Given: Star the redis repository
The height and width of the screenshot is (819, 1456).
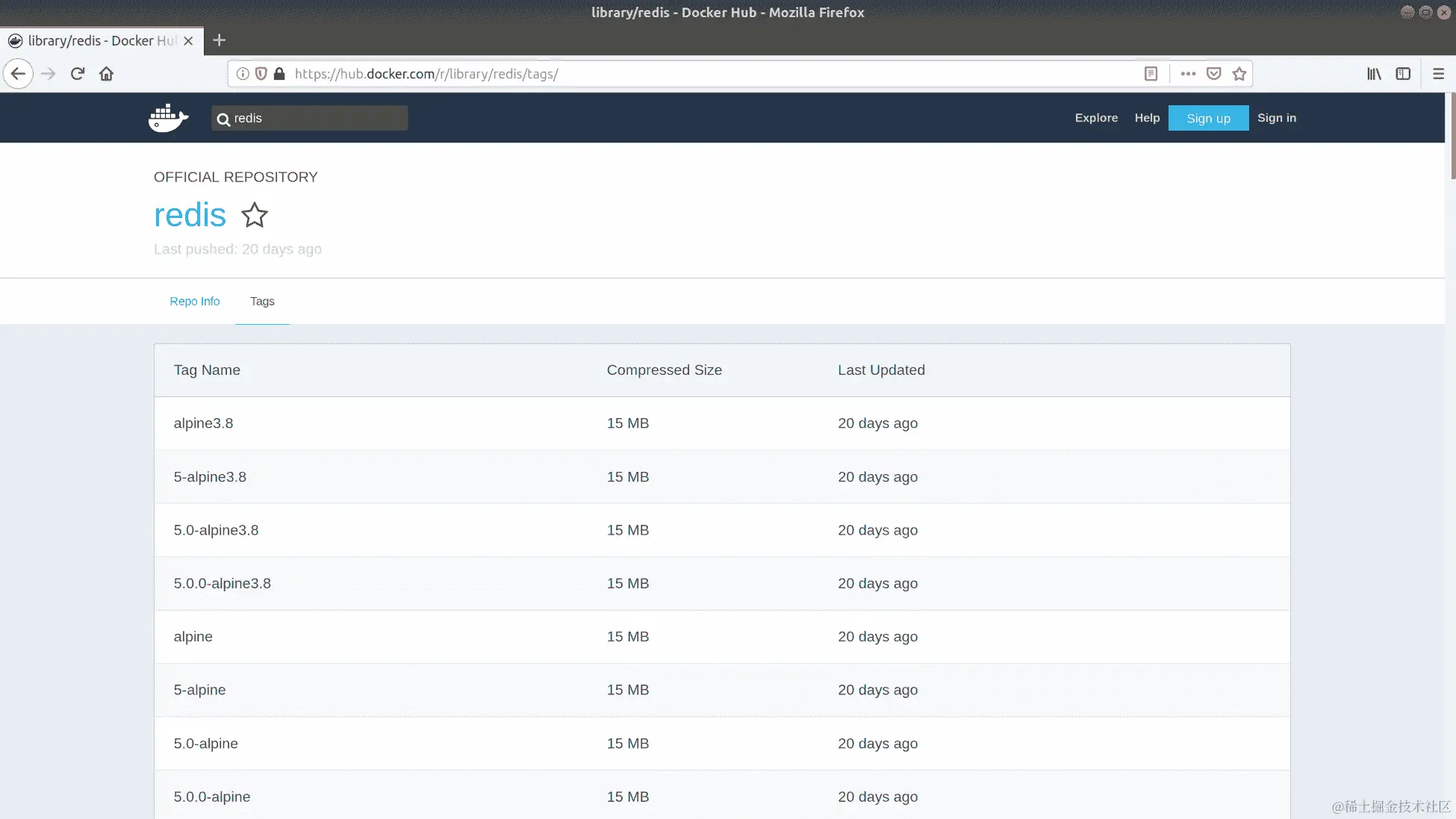Looking at the screenshot, I should (255, 215).
